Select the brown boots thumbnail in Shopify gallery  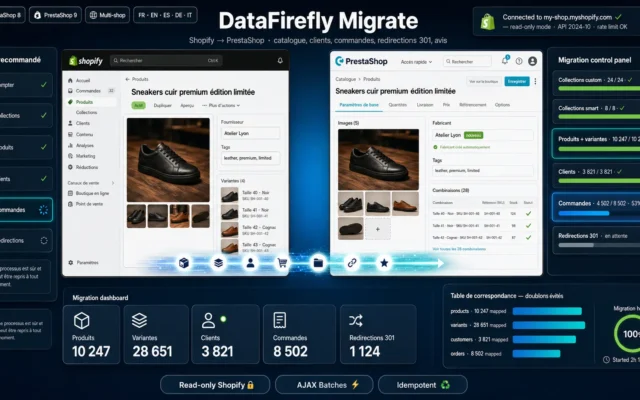179,216
